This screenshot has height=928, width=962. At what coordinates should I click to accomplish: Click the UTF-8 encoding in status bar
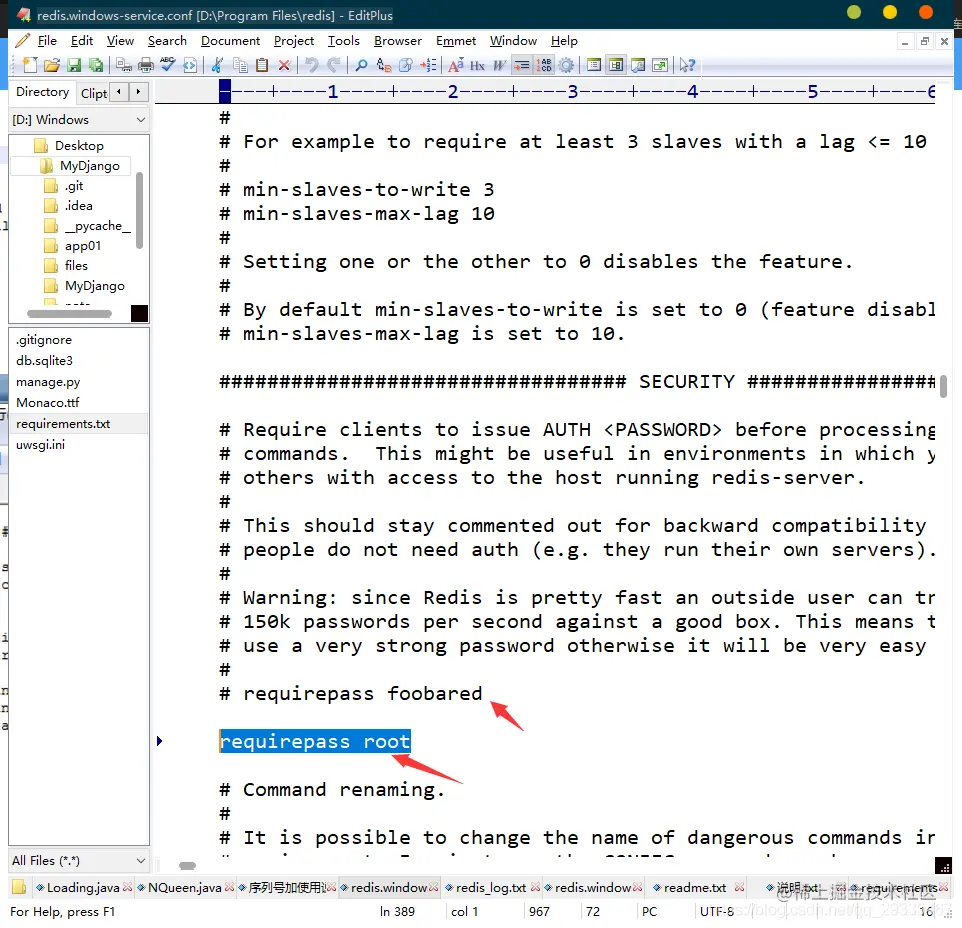pyautogui.click(x=717, y=911)
